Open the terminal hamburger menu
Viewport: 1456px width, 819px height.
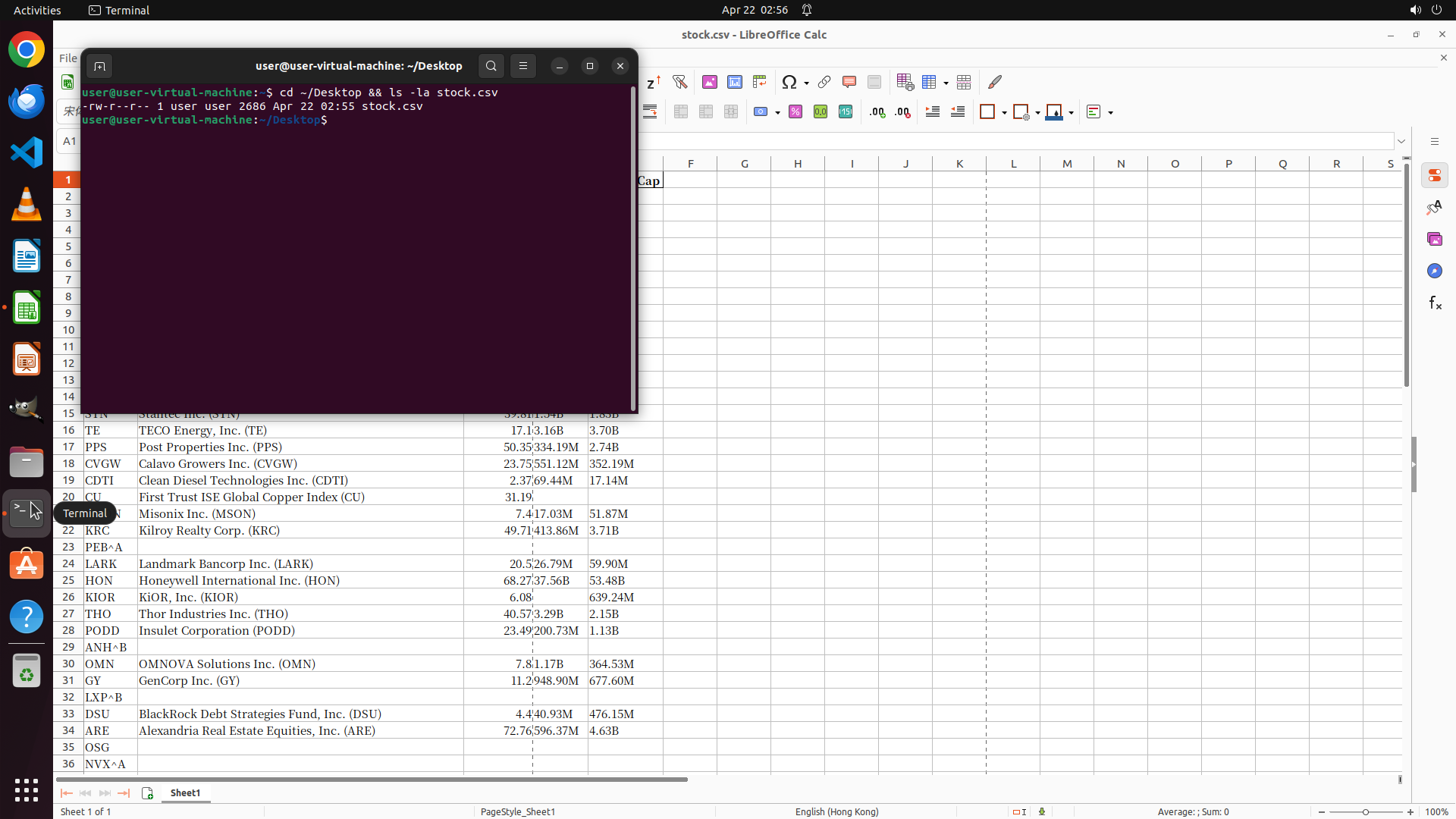[523, 66]
